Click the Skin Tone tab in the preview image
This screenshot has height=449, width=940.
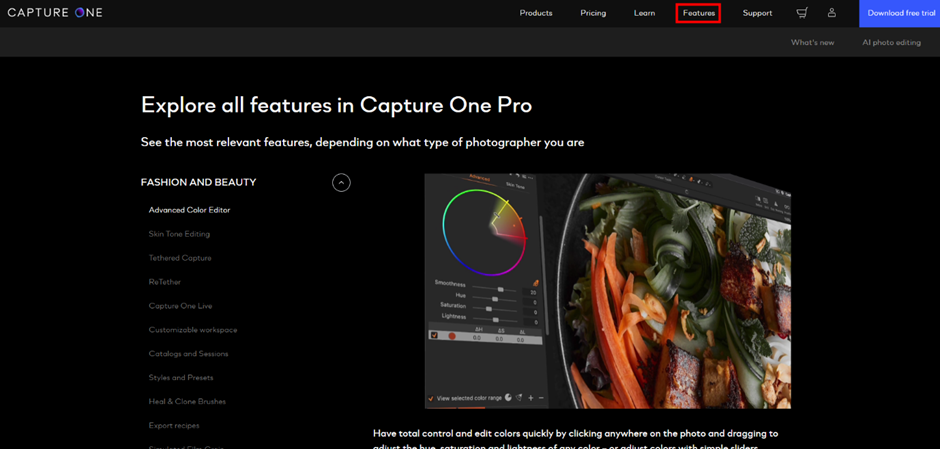[x=516, y=185]
